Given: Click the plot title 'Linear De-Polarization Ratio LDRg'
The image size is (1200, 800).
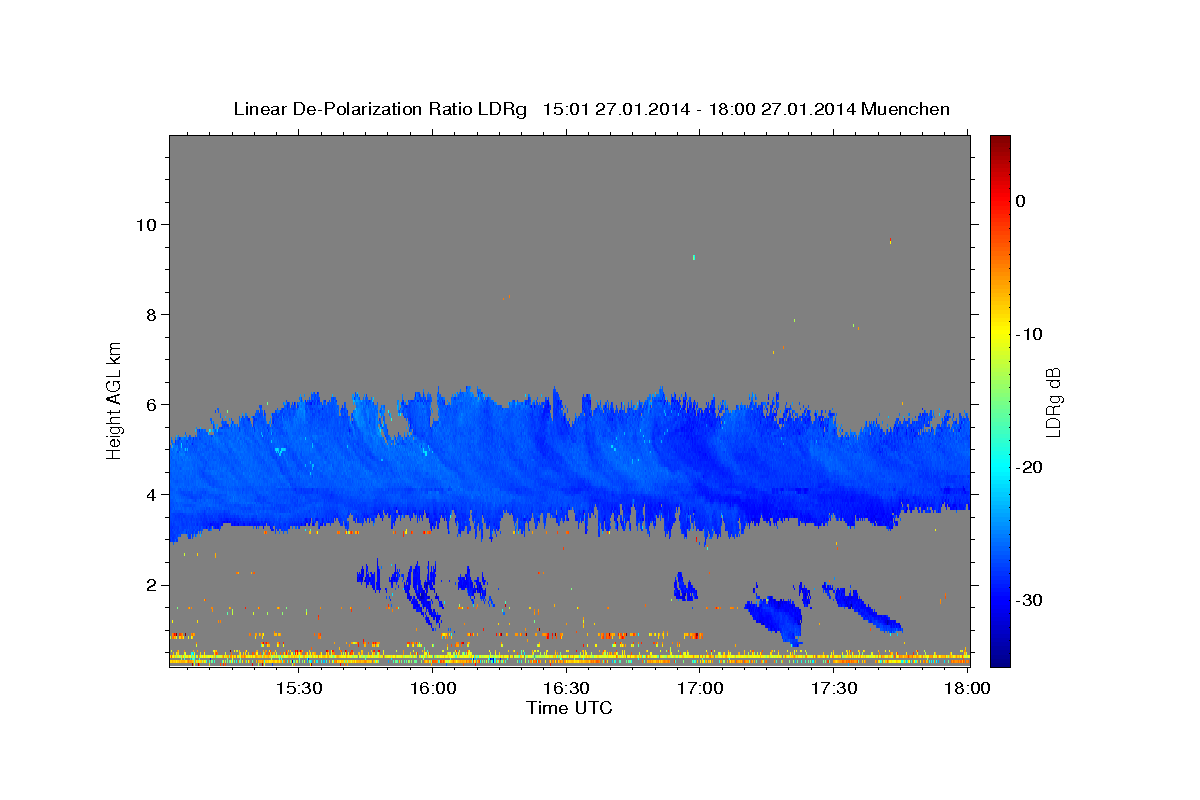Looking at the screenshot, I should coord(380,109).
